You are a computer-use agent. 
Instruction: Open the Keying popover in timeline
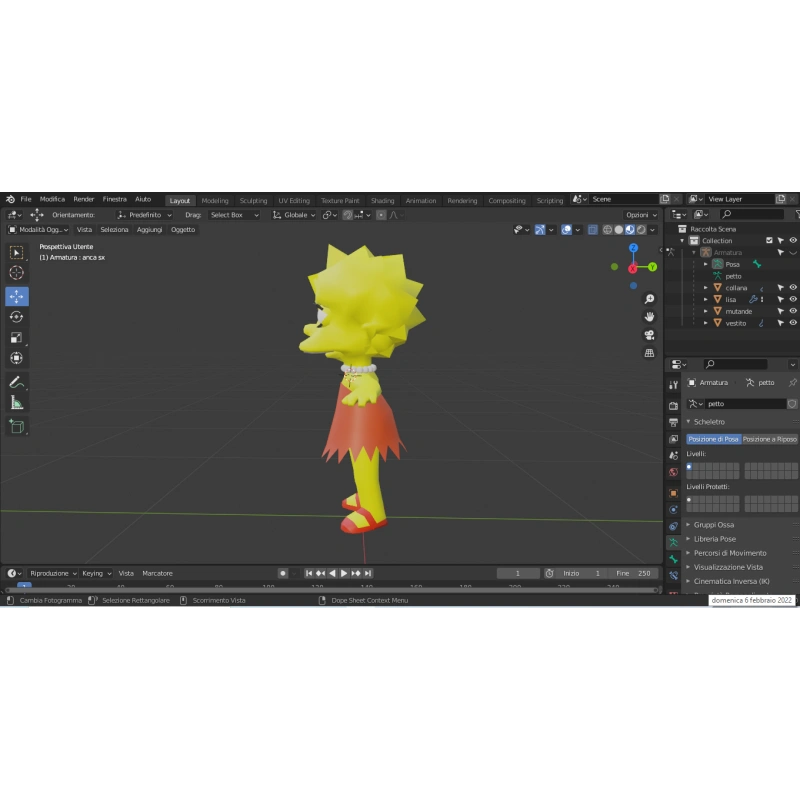pos(96,573)
